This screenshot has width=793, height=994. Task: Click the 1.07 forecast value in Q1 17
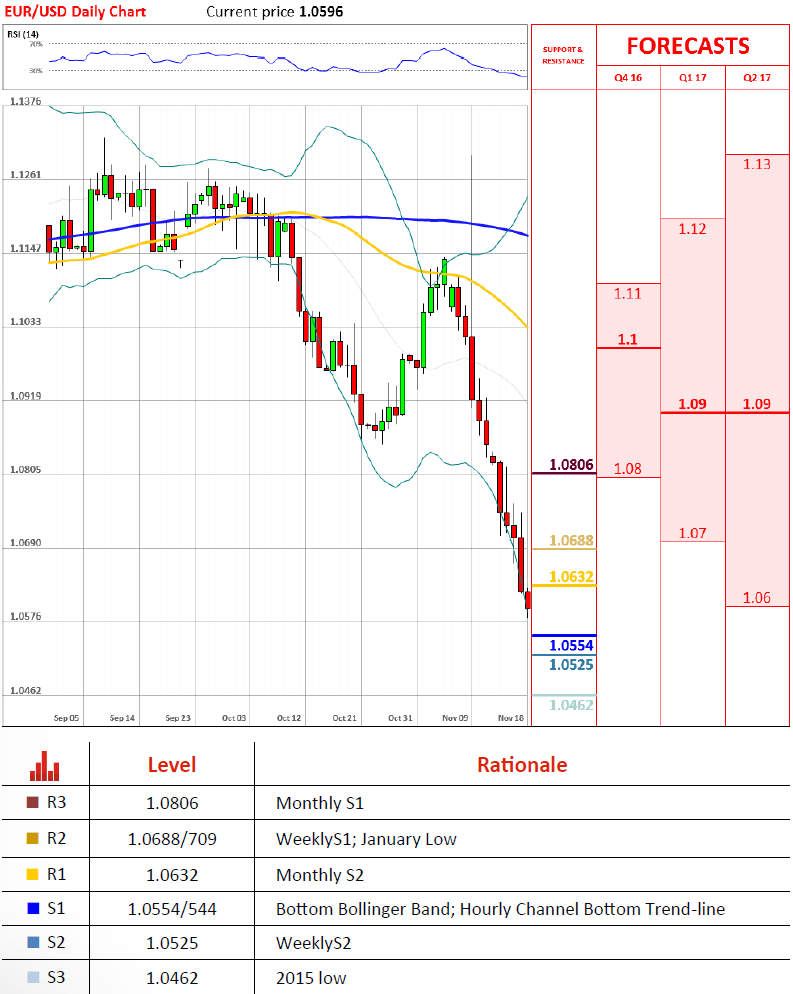[x=692, y=533]
